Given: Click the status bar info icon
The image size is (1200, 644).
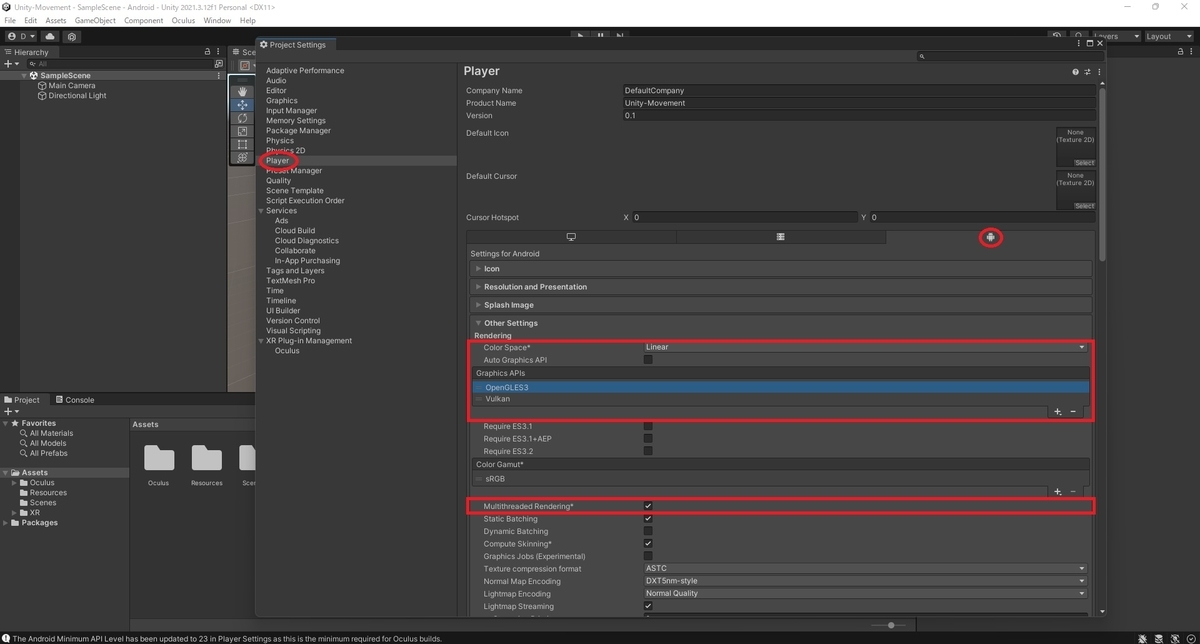Looking at the screenshot, I should (x=6, y=638).
